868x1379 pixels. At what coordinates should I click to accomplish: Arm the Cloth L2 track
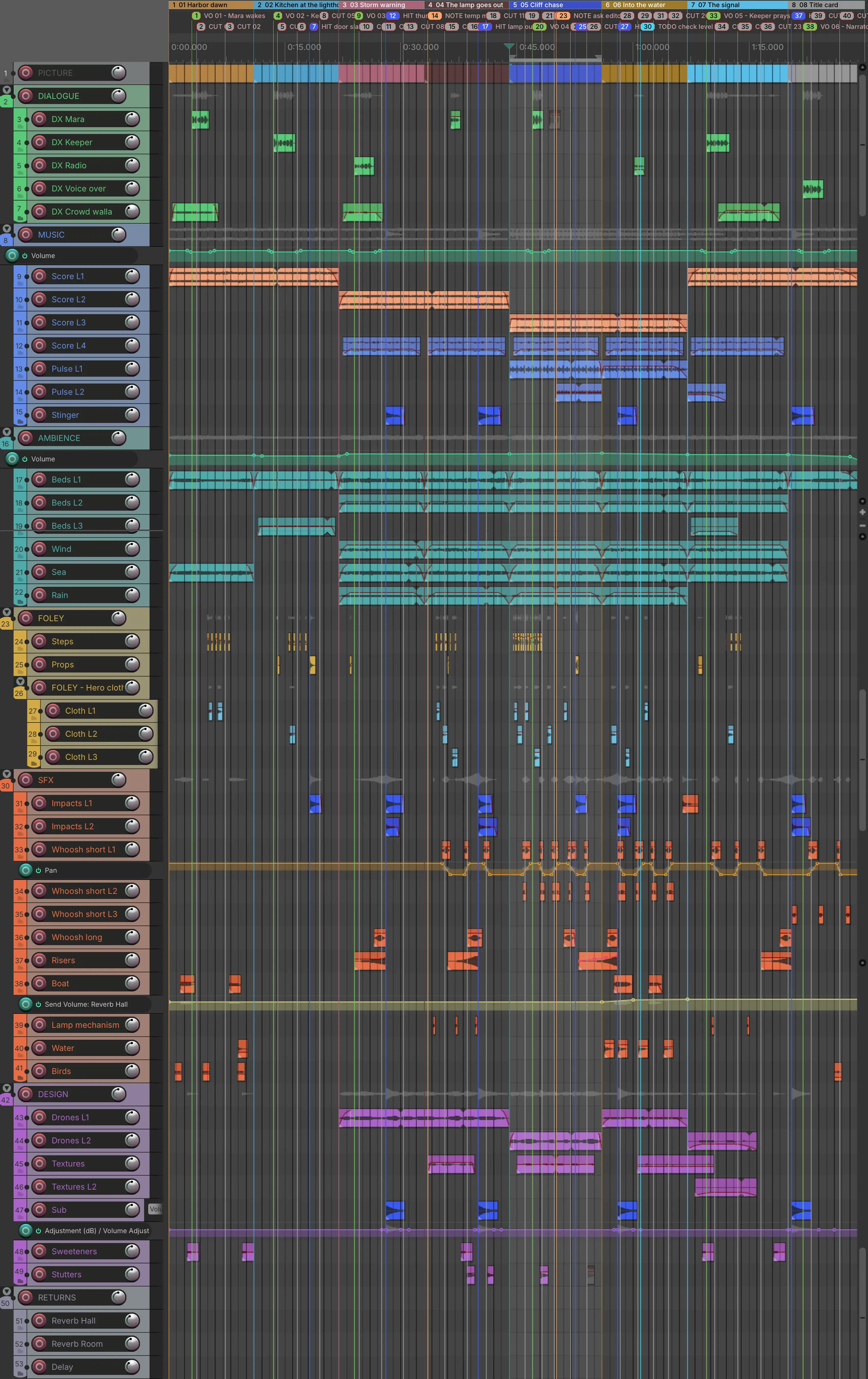click(53, 734)
